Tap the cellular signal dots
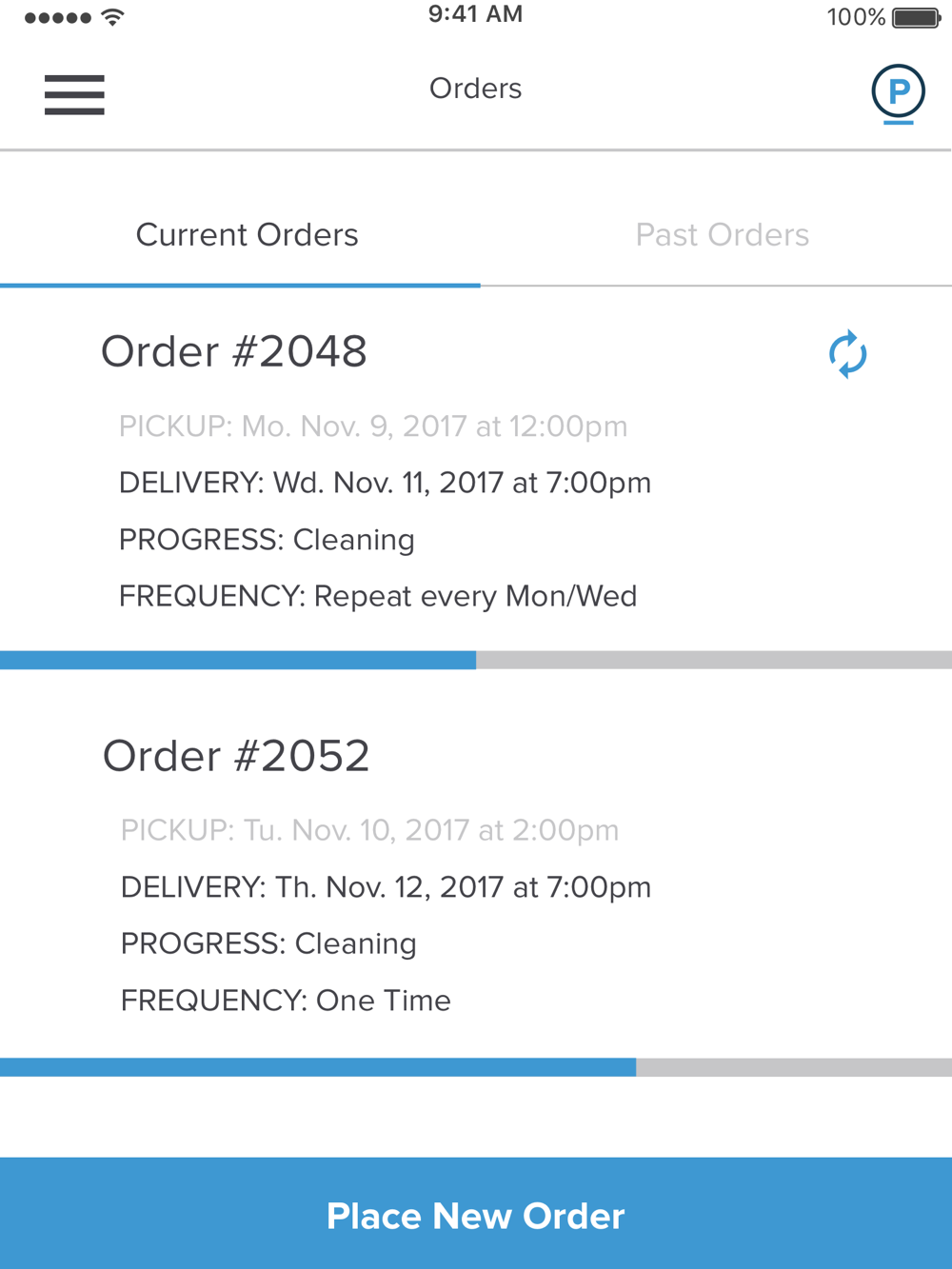This screenshot has height=1269, width=952. [57, 18]
